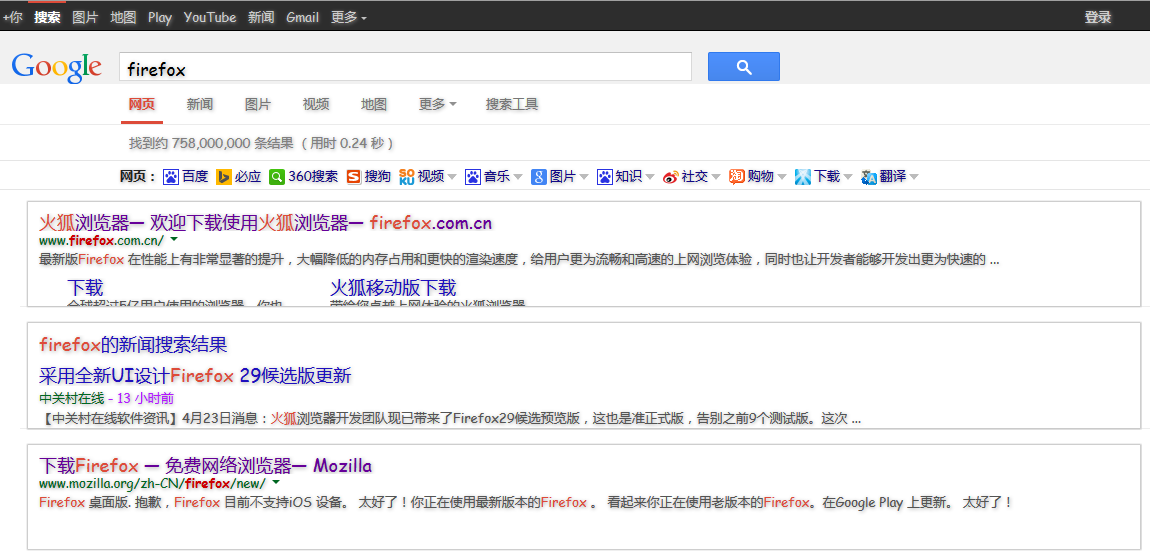Click the www.mozilla.org/zh-CN/firefox/new/ URL
1150x555 pixels.
click(152, 484)
